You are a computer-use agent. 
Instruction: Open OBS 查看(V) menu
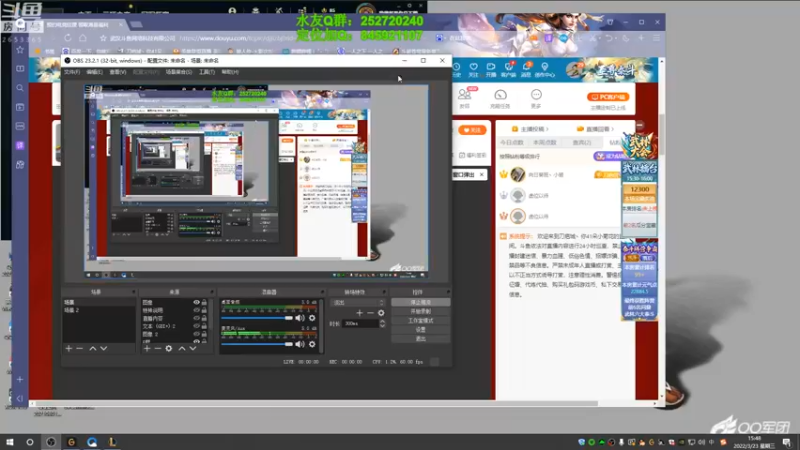[x=118, y=72]
